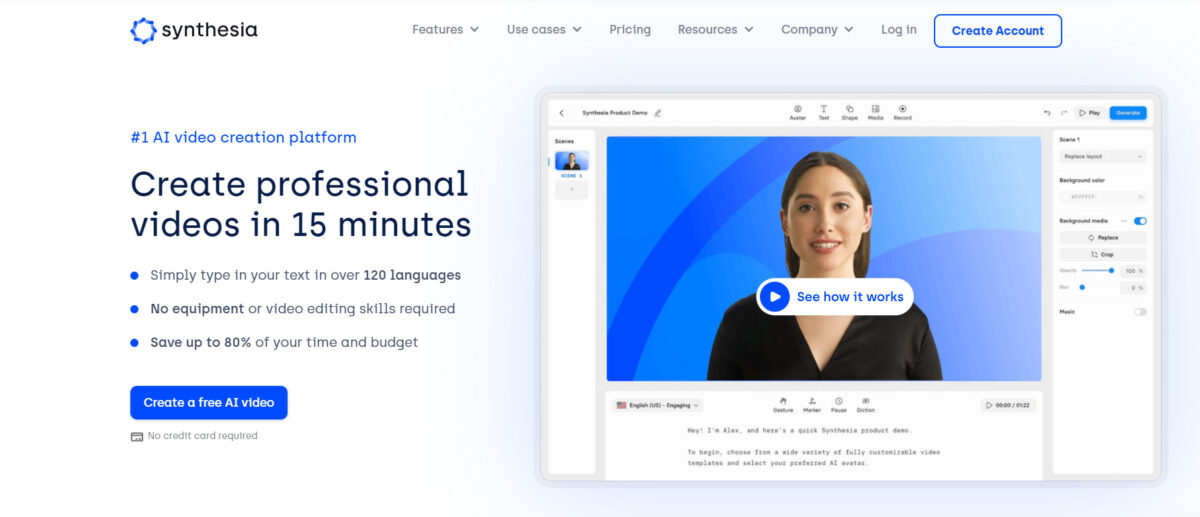This screenshot has height=517, width=1200.
Task: Select the Text tool in editor toolbar
Action: pos(824,112)
